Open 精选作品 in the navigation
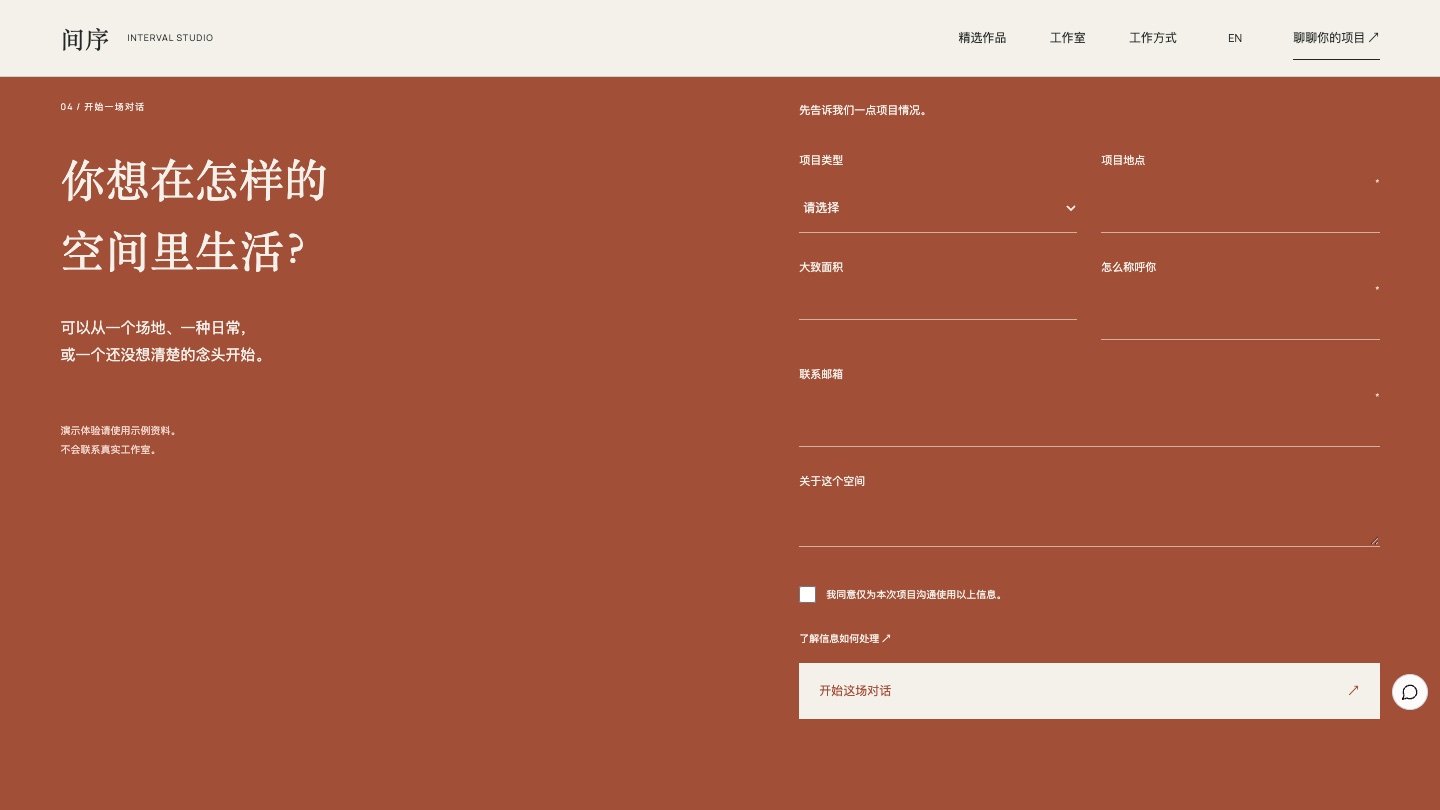The height and width of the screenshot is (810, 1440). 982,38
